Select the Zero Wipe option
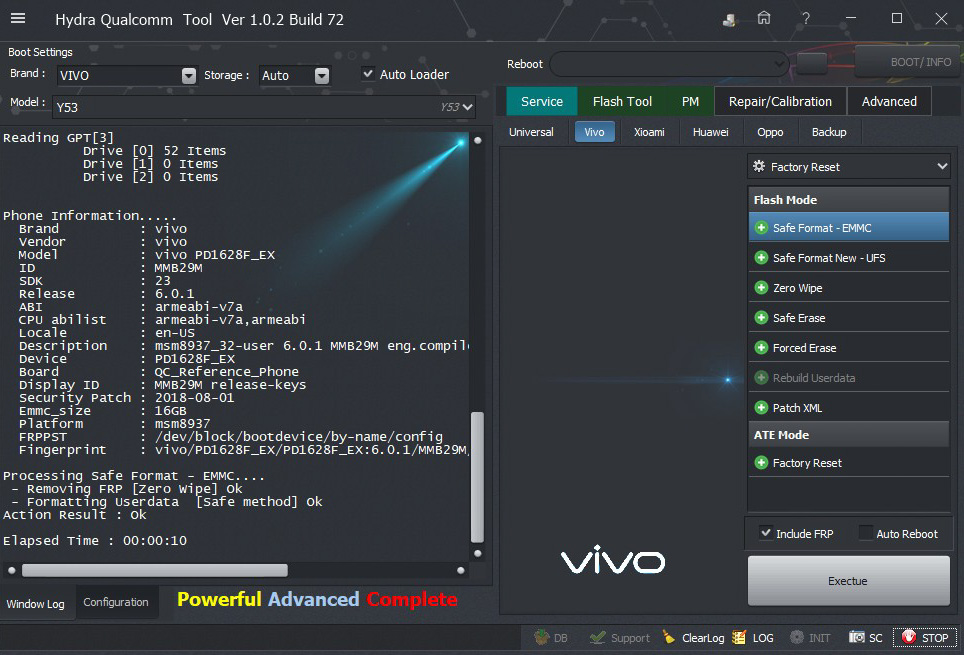 coord(797,288)
